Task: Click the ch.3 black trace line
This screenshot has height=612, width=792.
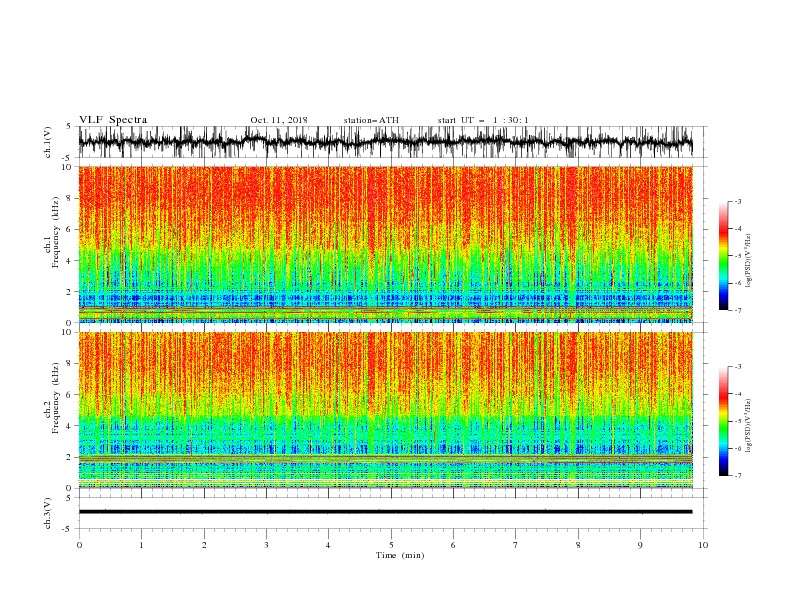Action: click(x=385, y=512)
